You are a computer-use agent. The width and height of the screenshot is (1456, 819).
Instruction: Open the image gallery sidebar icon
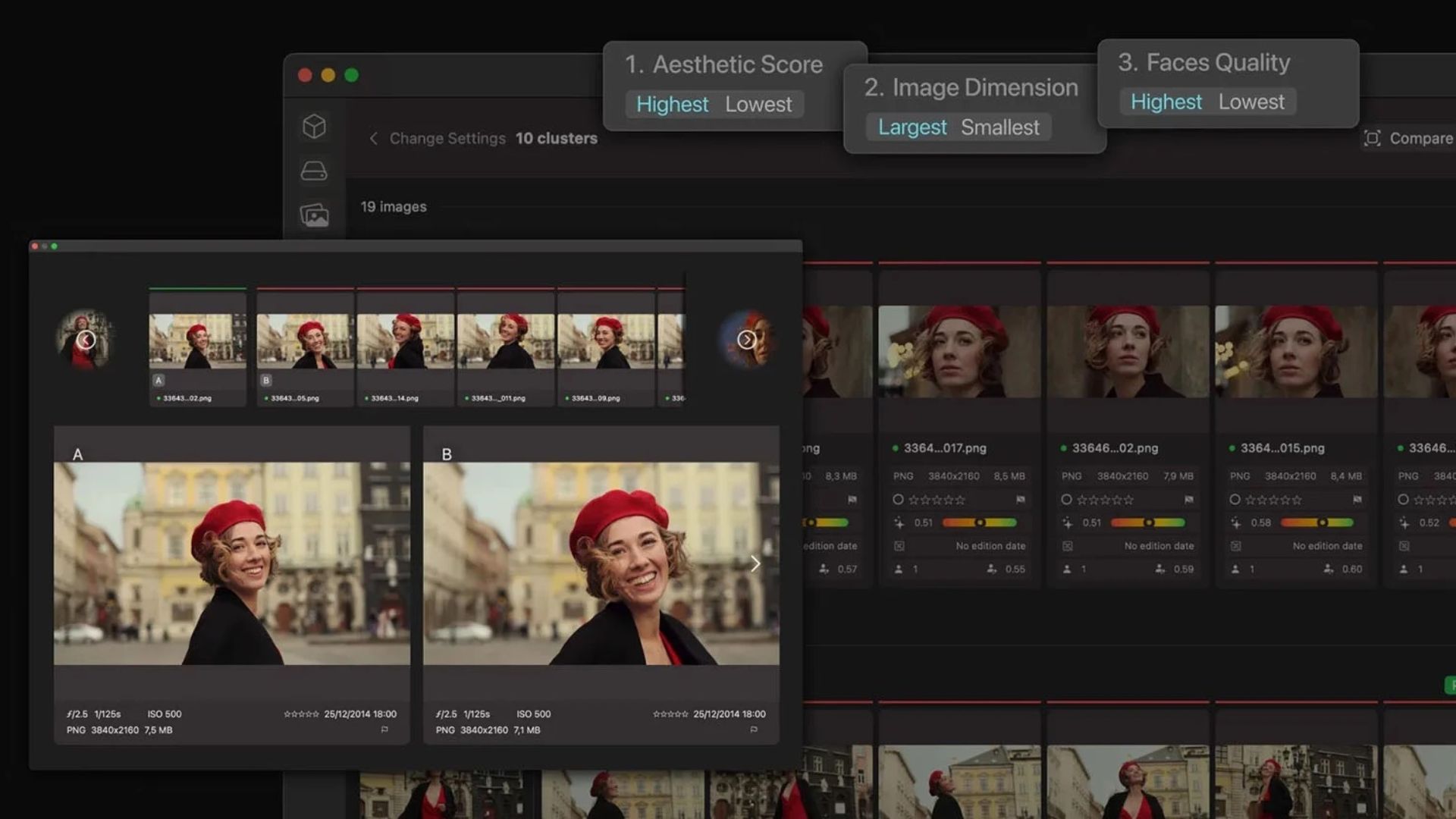tap(314, 215)
